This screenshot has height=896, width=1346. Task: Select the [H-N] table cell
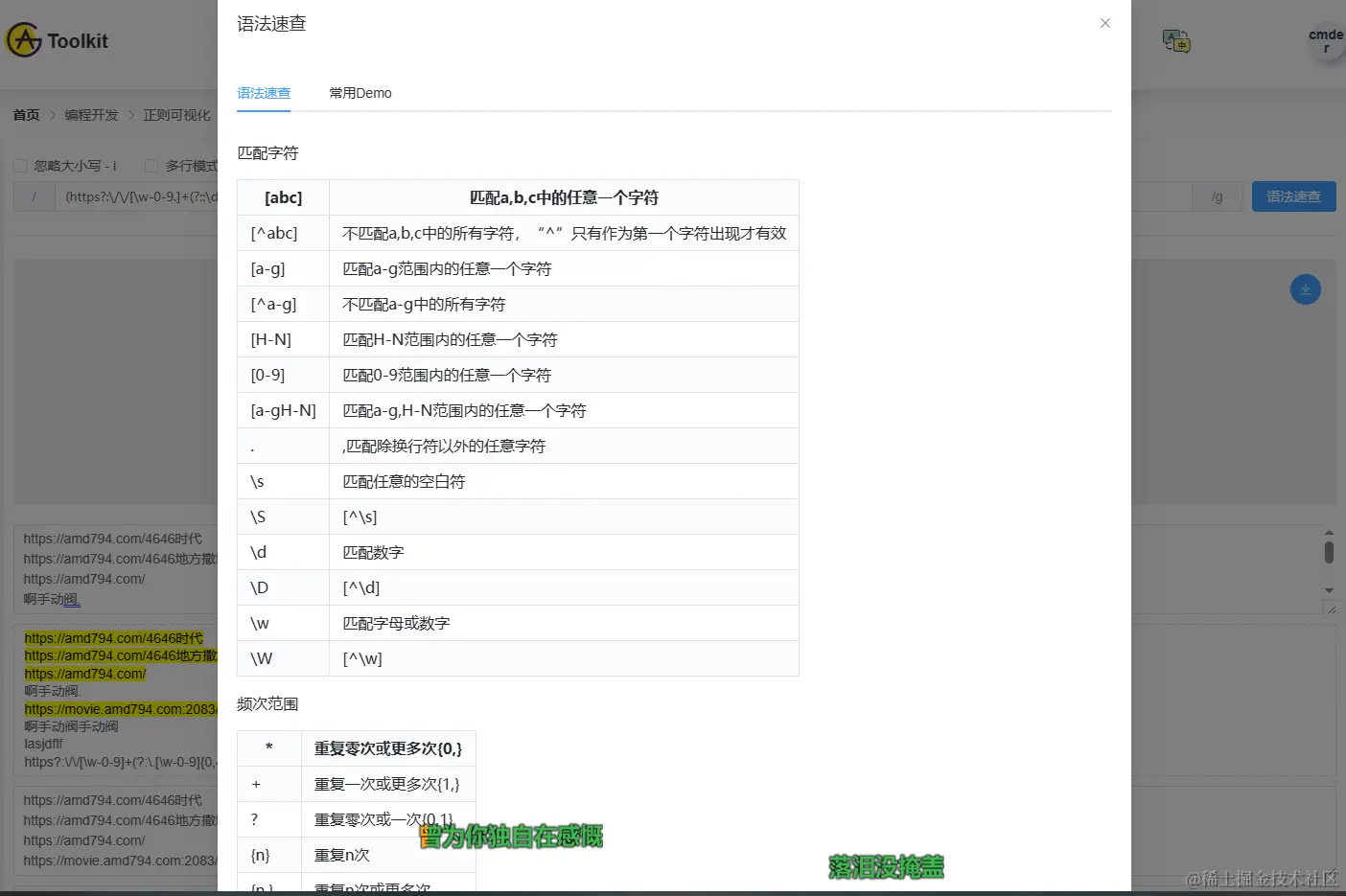tap(284, 339)
